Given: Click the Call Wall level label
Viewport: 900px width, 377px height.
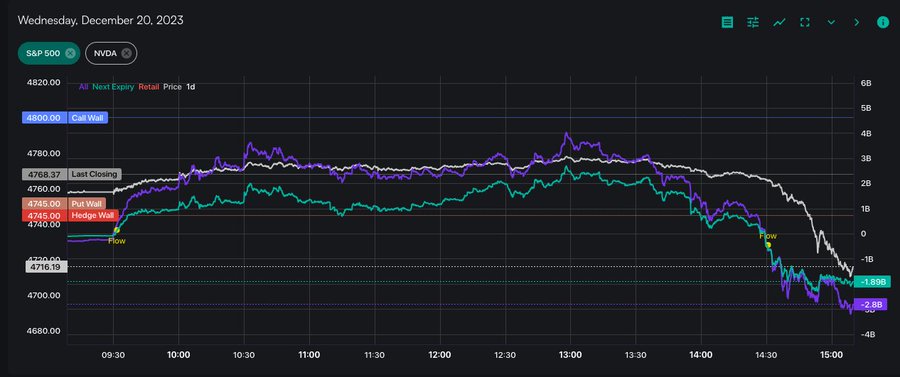Looking at the screenshot, I should click(88, 118).
